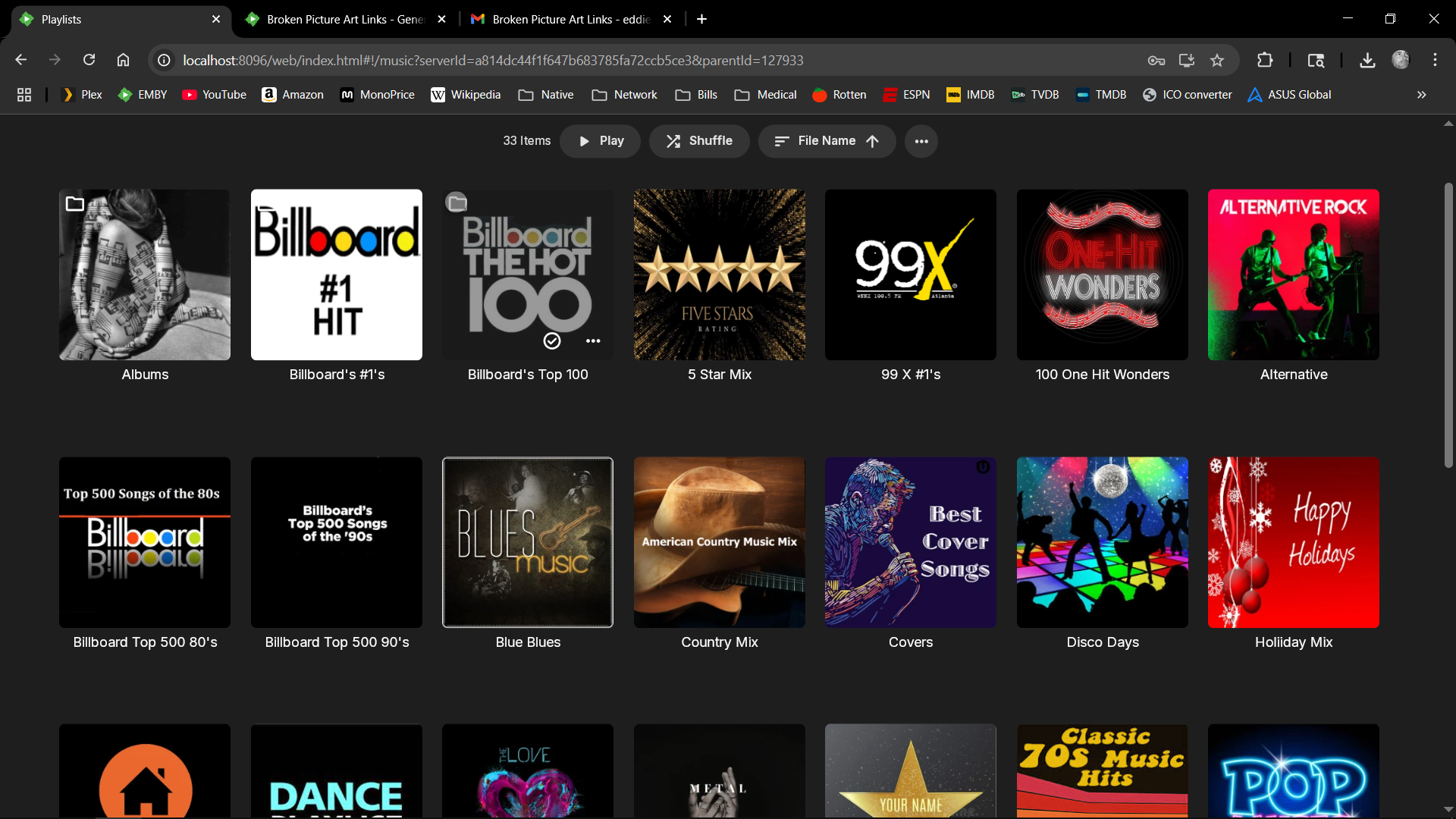Switch to second Broken Picture Art Links tab
The height and width of the screenshot is (819, 1456).
pos(345,19)
